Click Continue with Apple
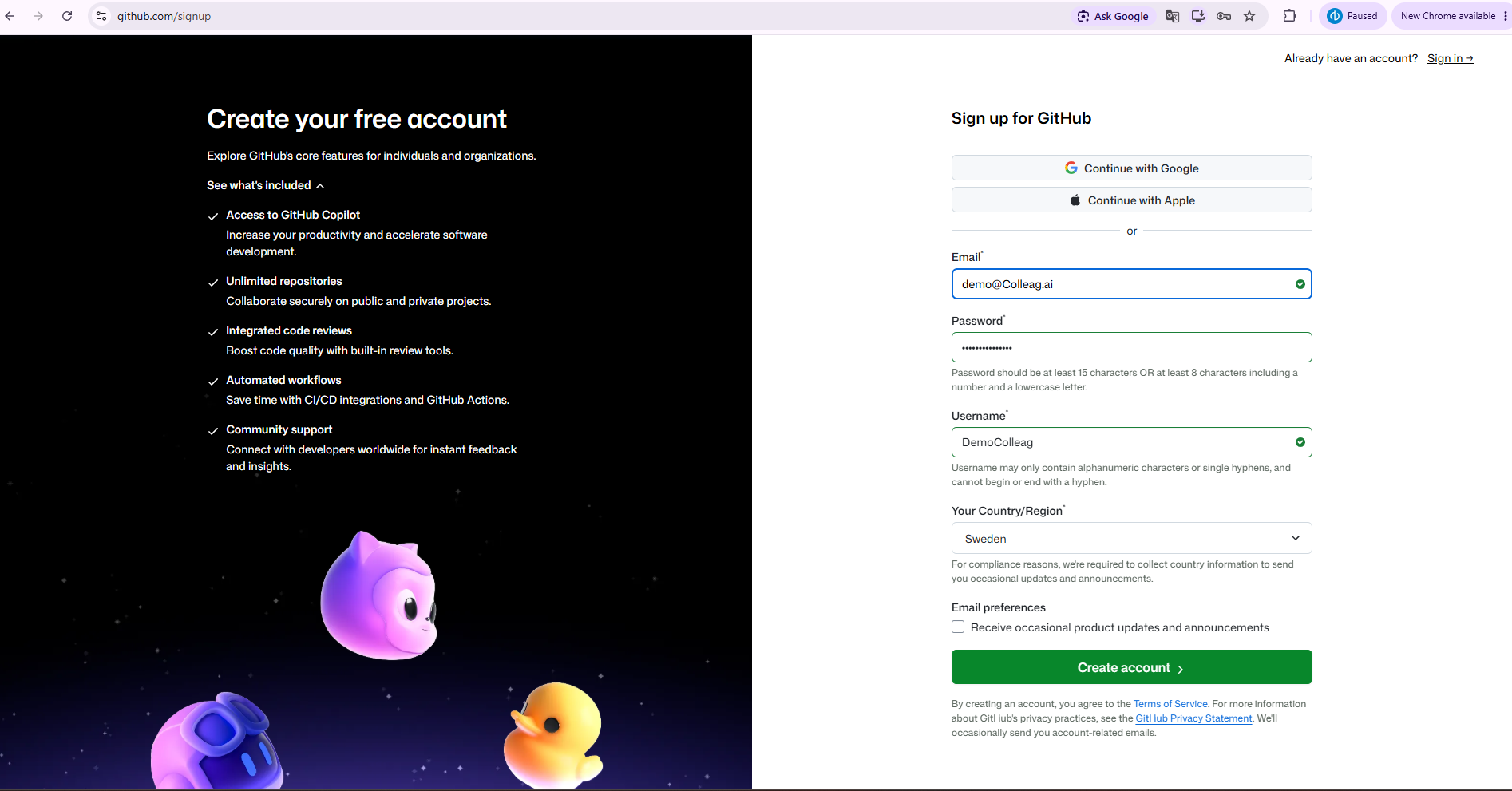Viewport: 1512px width, 791px height. click(x=1131, y=200)
